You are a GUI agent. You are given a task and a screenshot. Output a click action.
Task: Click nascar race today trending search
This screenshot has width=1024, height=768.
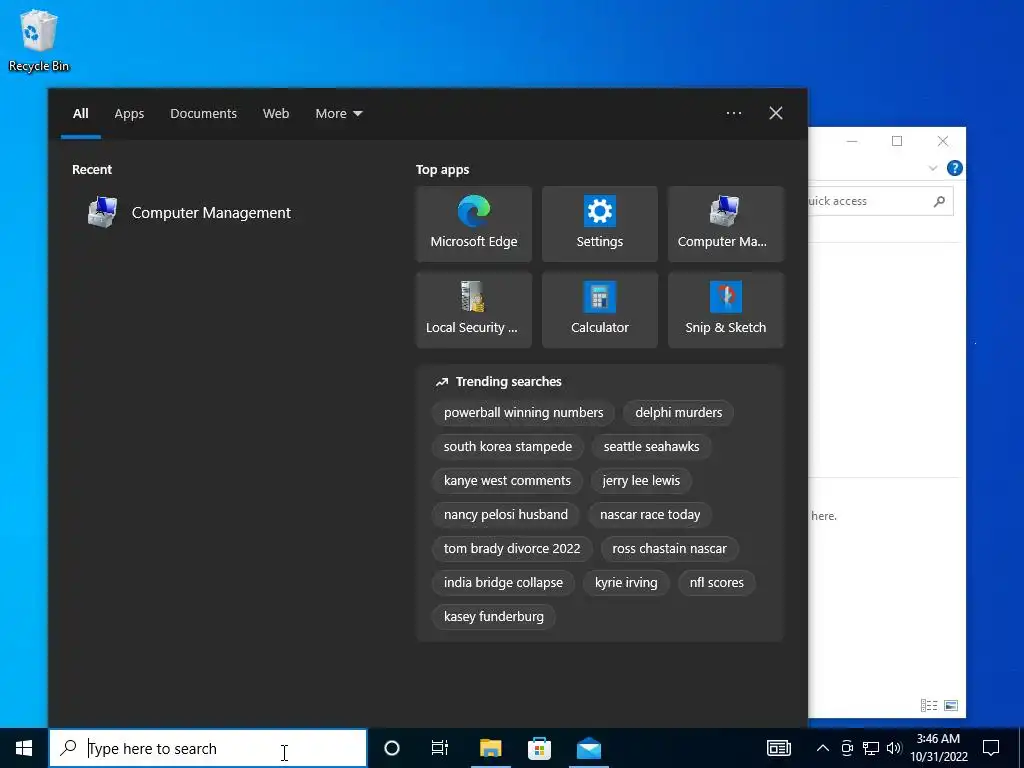[650, 515]
